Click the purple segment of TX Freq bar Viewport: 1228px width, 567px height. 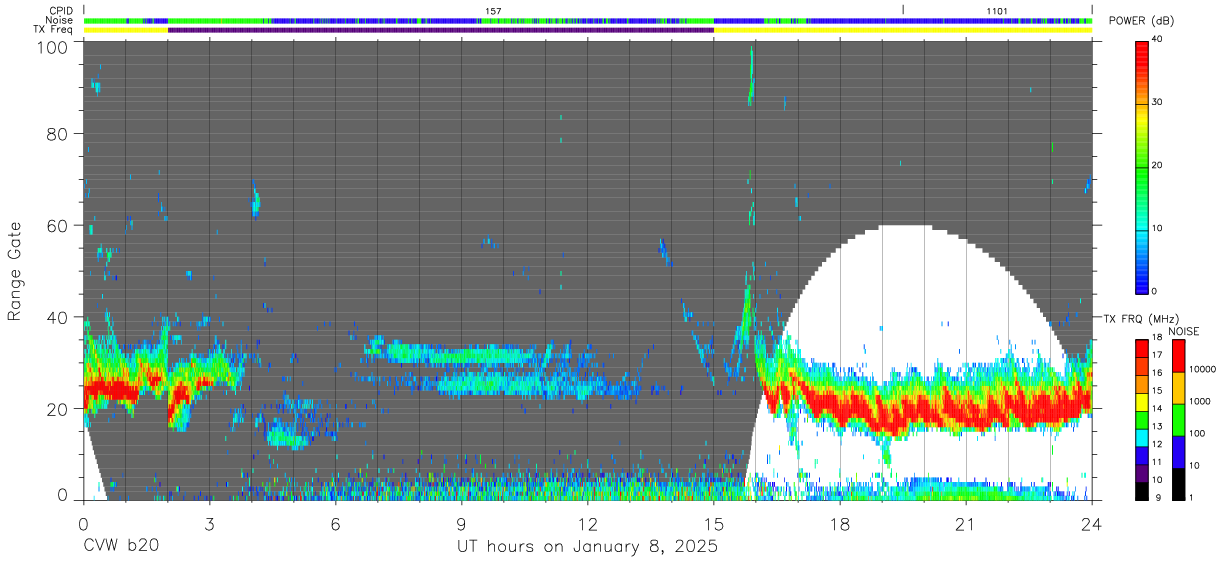441,30
